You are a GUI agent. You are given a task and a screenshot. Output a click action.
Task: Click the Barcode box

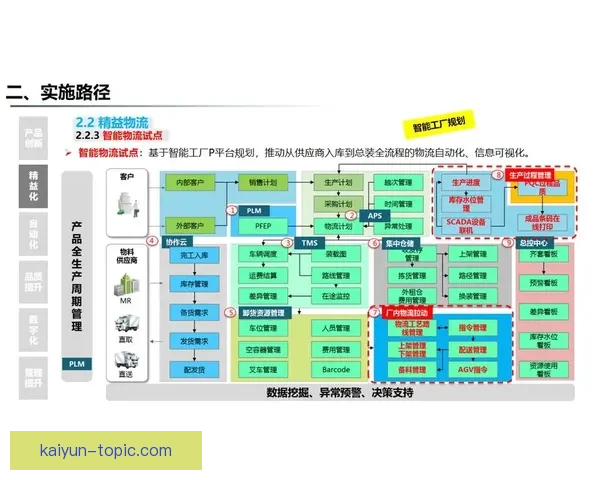(336, 370)
